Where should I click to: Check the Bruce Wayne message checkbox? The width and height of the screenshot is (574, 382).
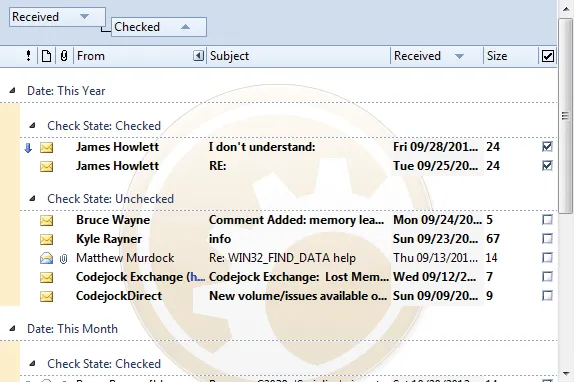point(547,220)
